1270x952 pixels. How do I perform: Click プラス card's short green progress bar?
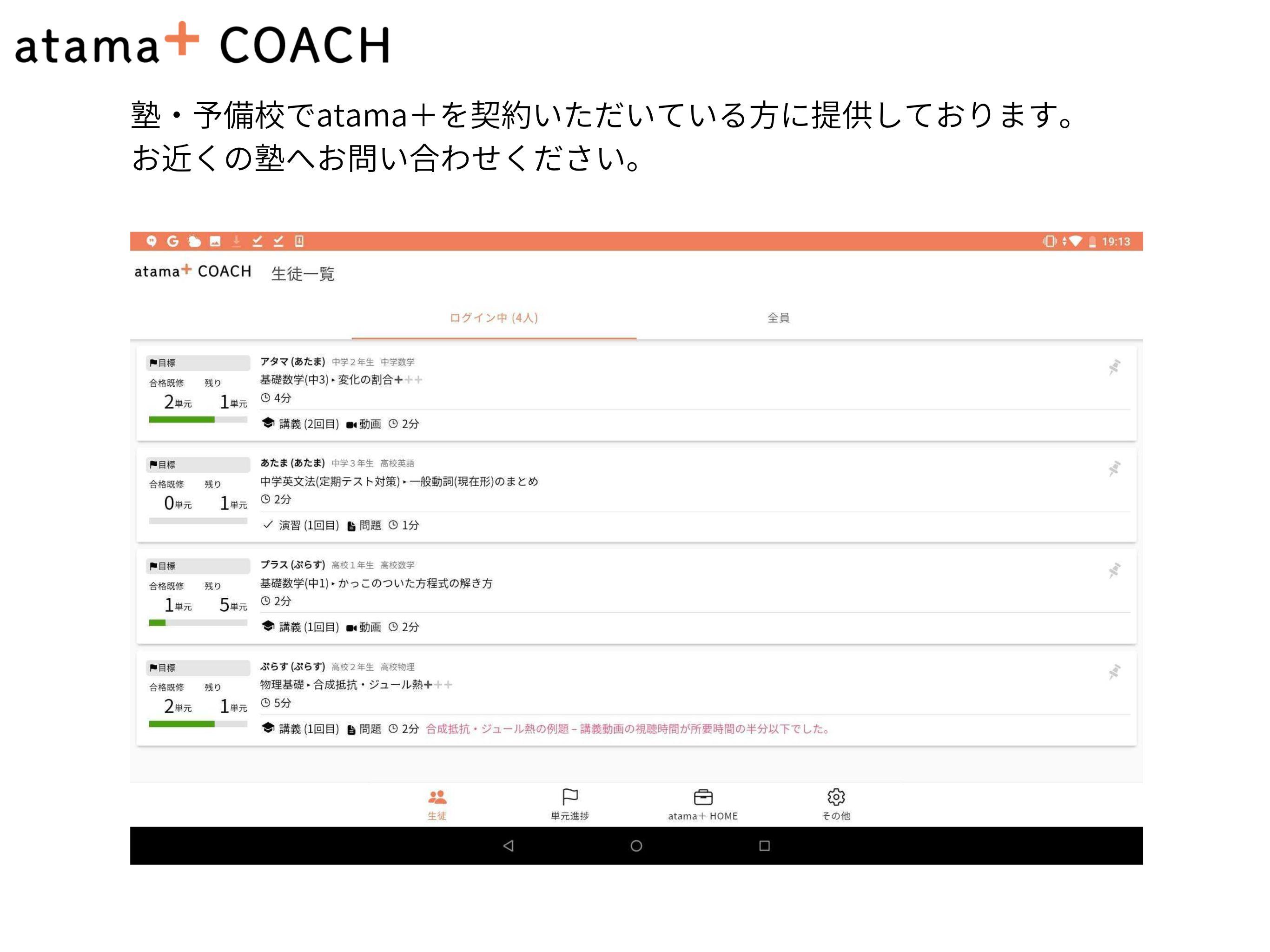tap(198, 622)
